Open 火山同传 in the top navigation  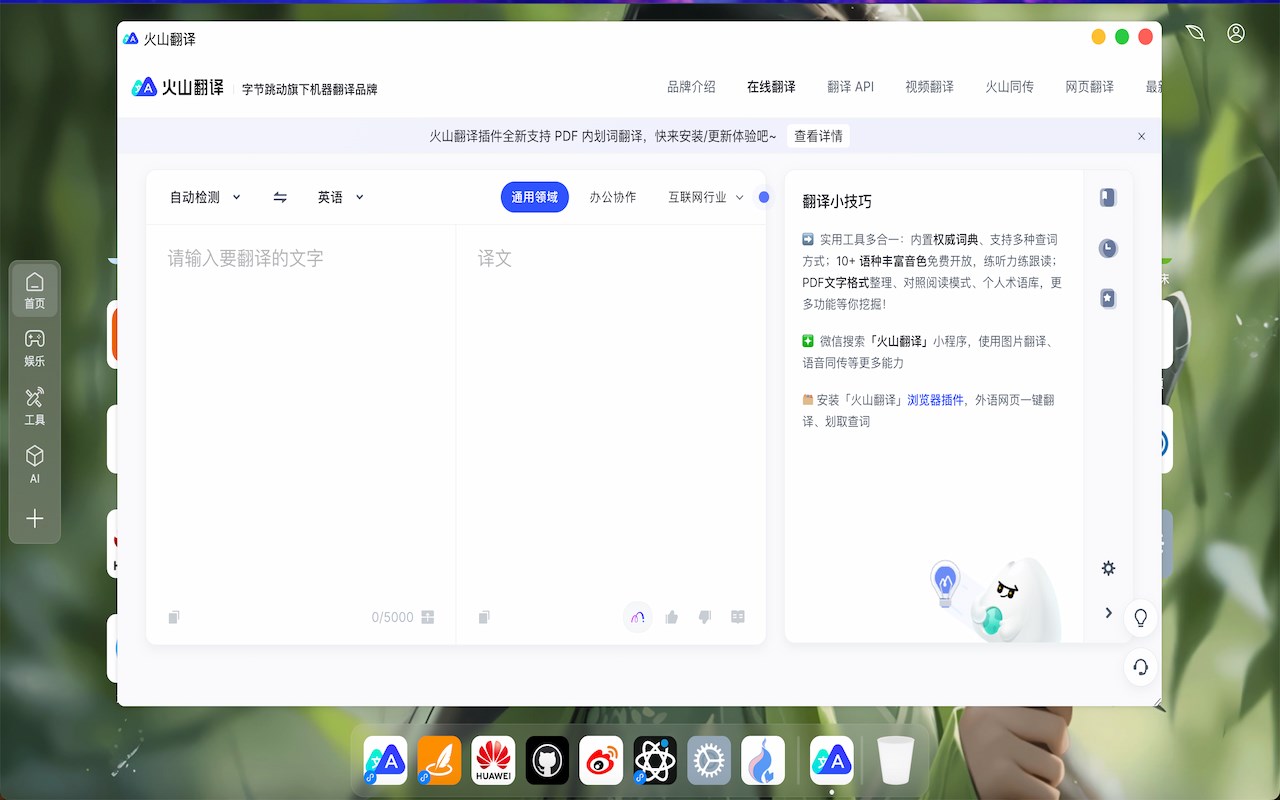click(x=1010, y=87)
